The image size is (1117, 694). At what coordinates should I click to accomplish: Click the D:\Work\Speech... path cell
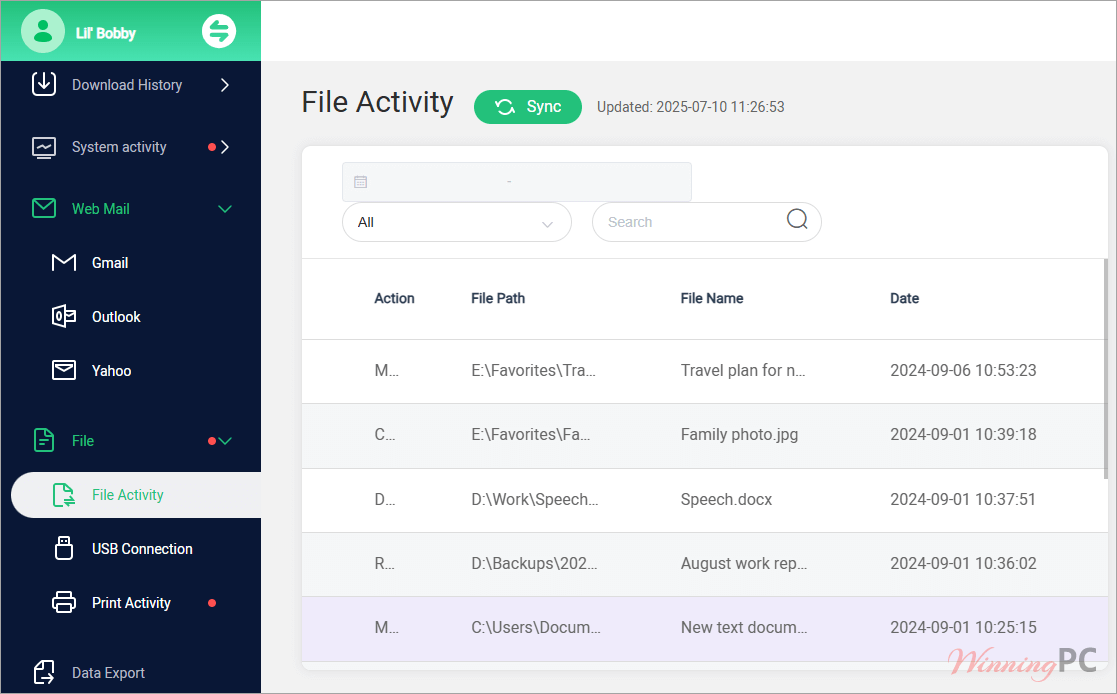(534, 499)
